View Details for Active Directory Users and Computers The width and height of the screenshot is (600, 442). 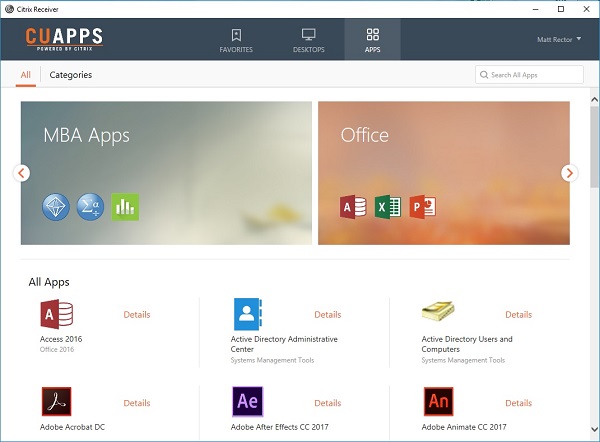click(x=518, y=315)
